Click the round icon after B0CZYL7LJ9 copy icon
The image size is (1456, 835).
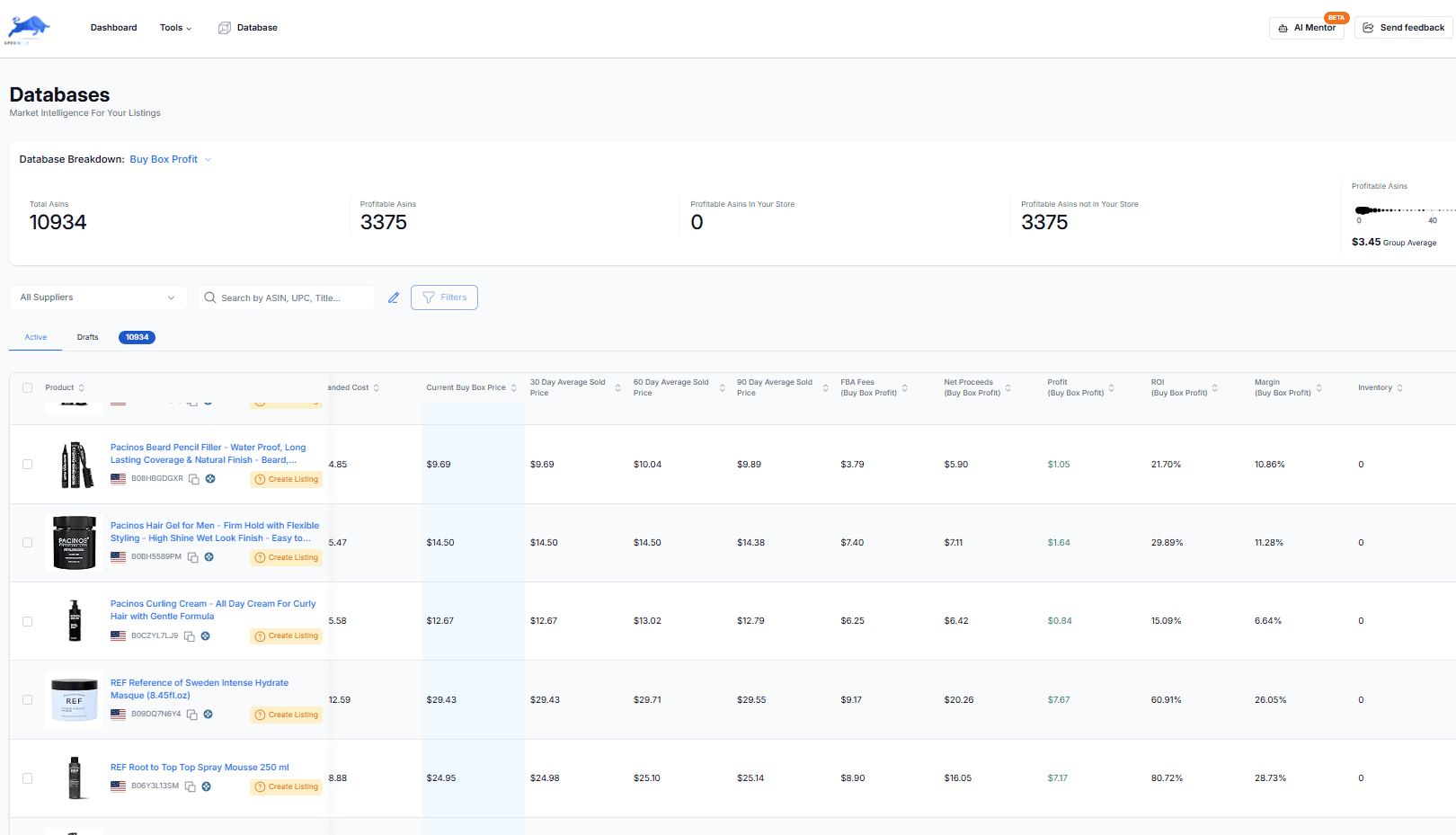coord(205,635)
